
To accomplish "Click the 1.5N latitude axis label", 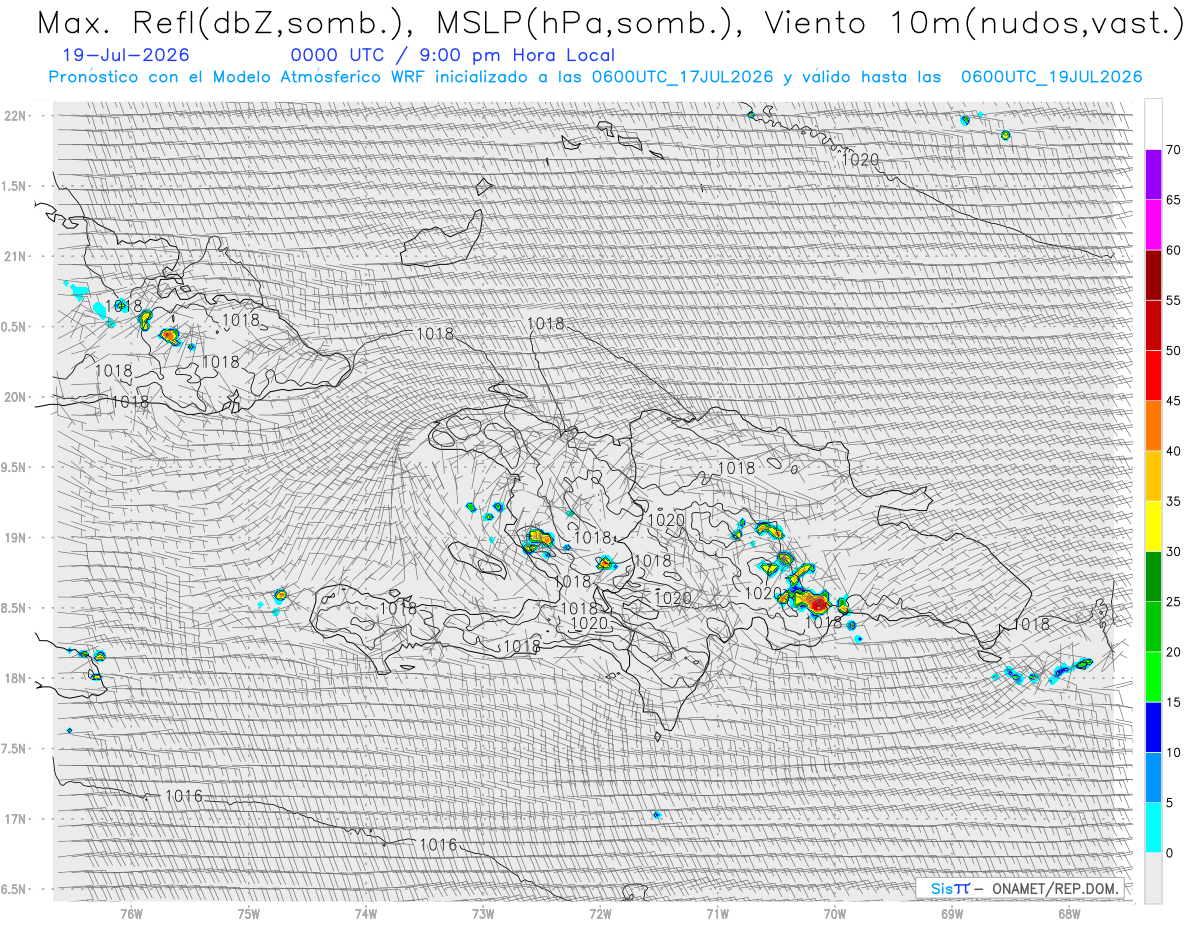I will [x=14, y=186].
